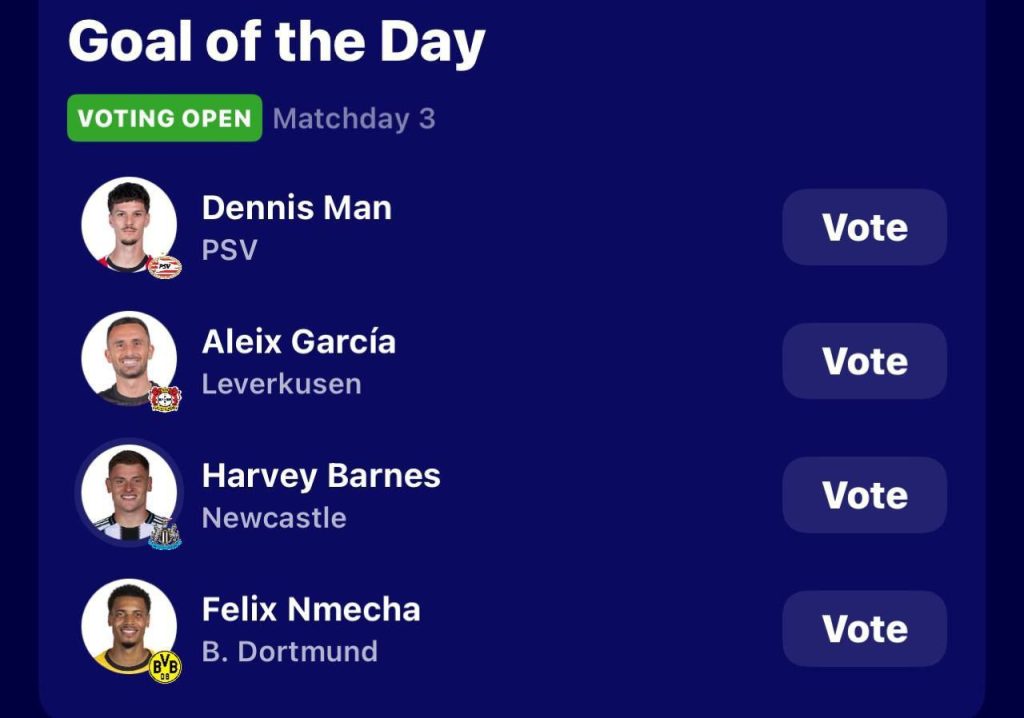The image size is (1024, 718).
Task: Tap the Felix Nmecha name
Action: pyautogui.click(x=311, y=610)
